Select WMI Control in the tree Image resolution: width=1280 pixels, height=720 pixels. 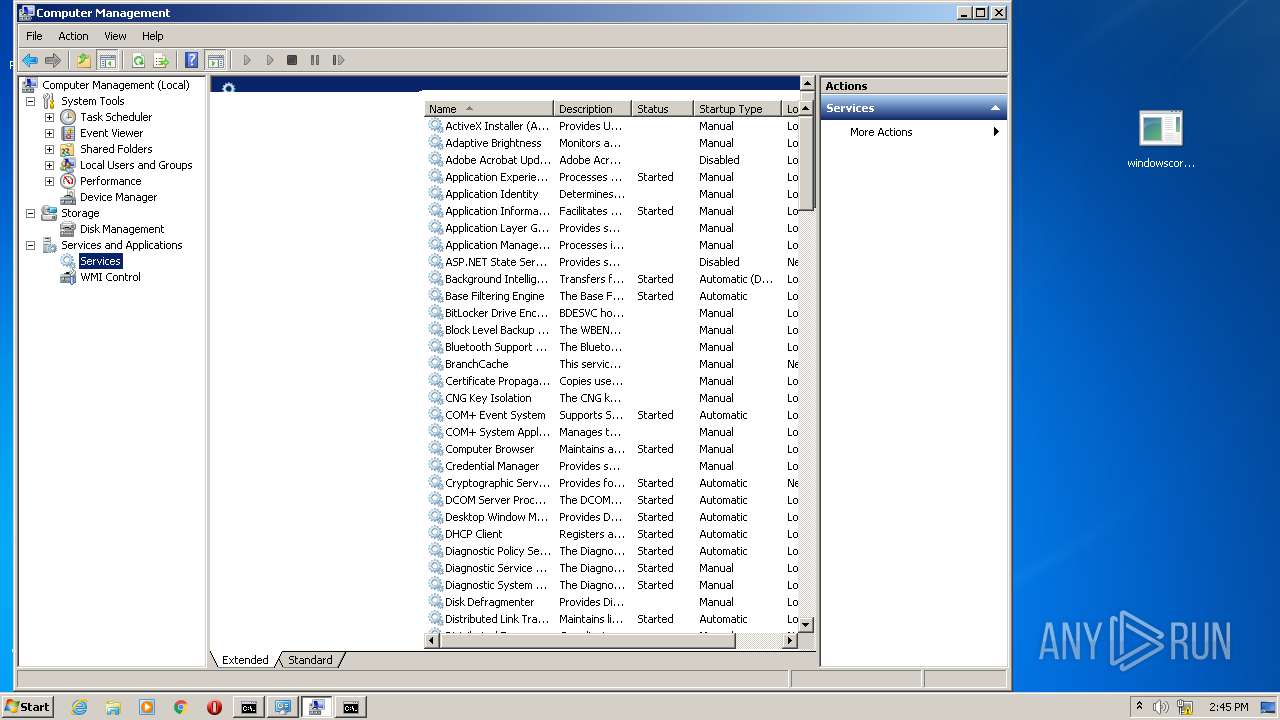coord(110,277)
